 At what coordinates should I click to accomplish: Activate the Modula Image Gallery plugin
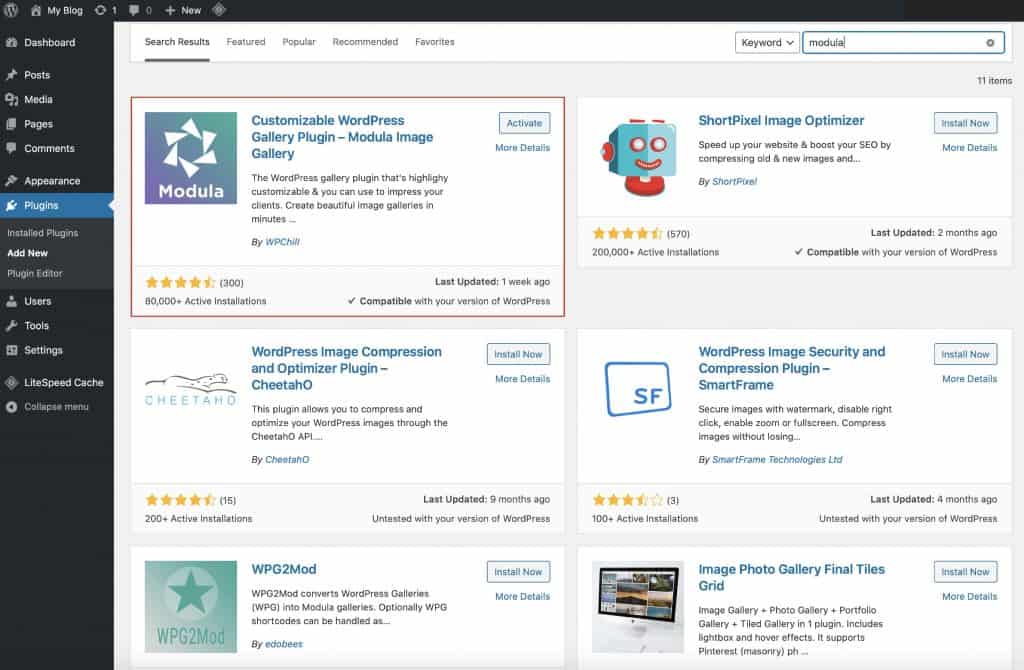point(524,123)
